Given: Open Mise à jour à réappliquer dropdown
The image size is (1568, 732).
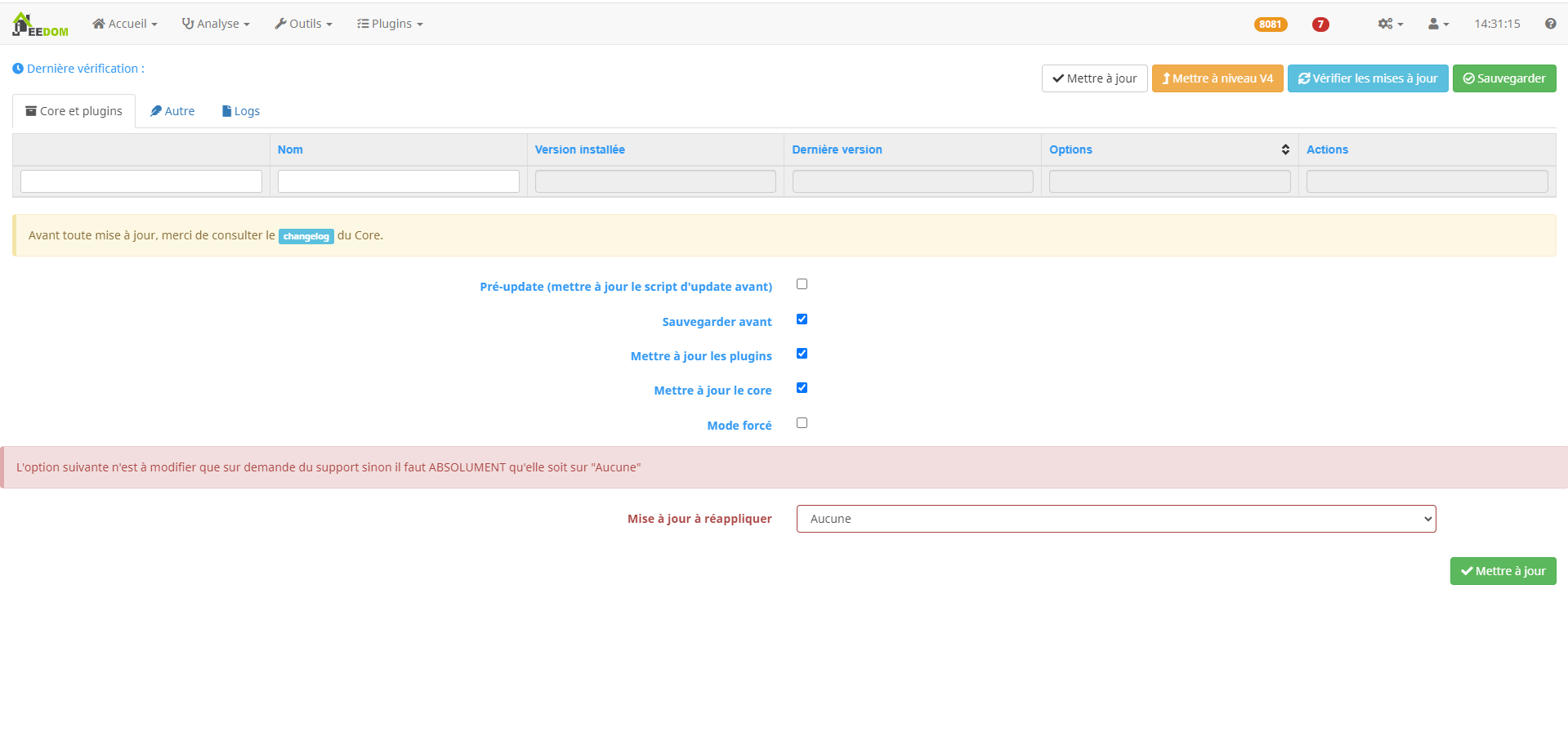Looking at the screenshot, I should click(1116, 519).
